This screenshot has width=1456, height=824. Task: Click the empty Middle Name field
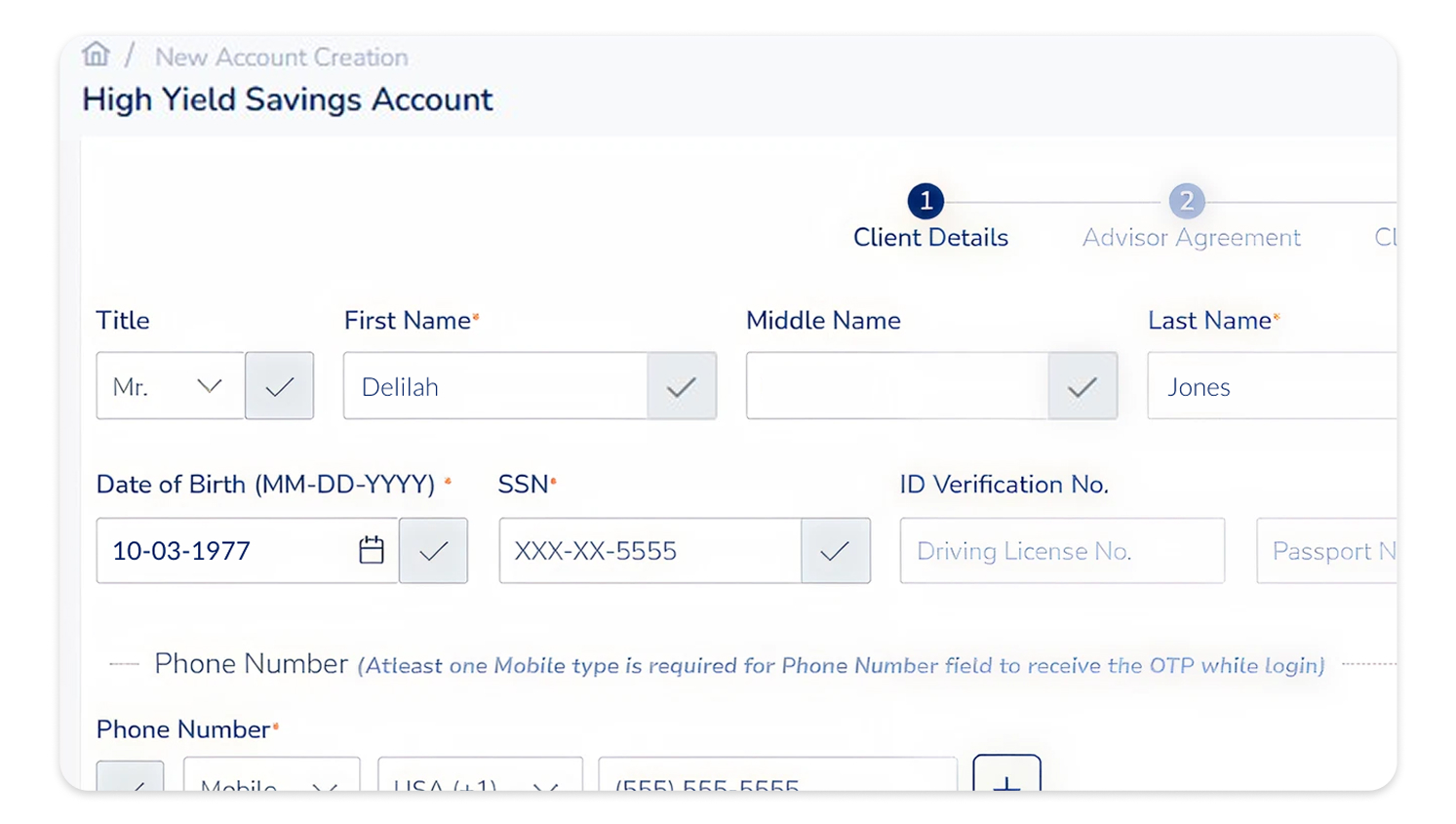tap(897, 386)
